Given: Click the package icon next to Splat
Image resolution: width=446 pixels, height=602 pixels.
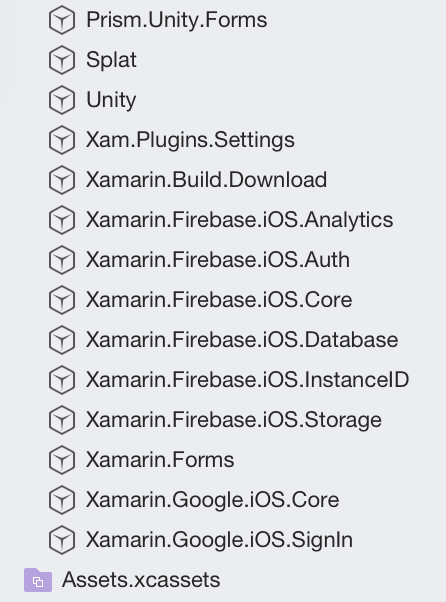Looking at the screenshot, I should pos(61,60).
